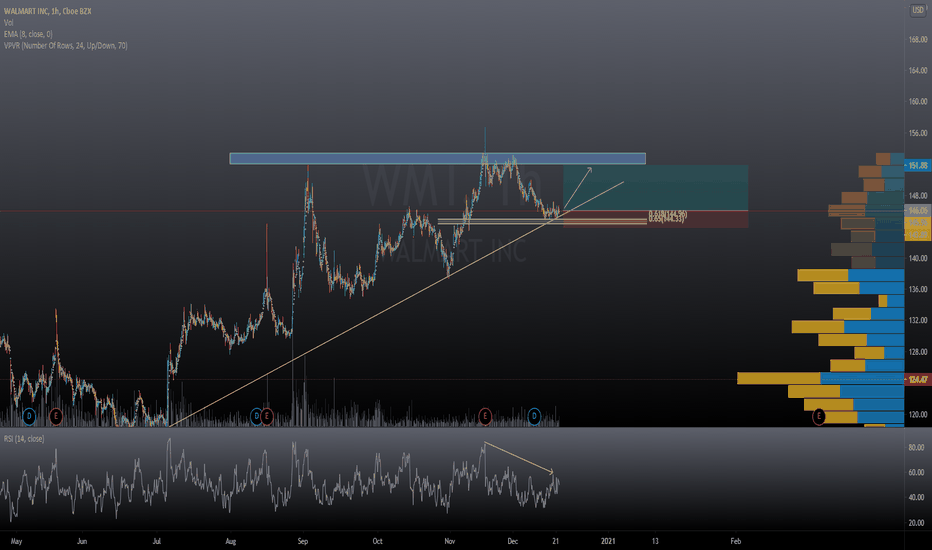Select the WALMART INC, 1h, Cboe BZX legend title
This screenshot has height=550, width=932.
(48, 11)
